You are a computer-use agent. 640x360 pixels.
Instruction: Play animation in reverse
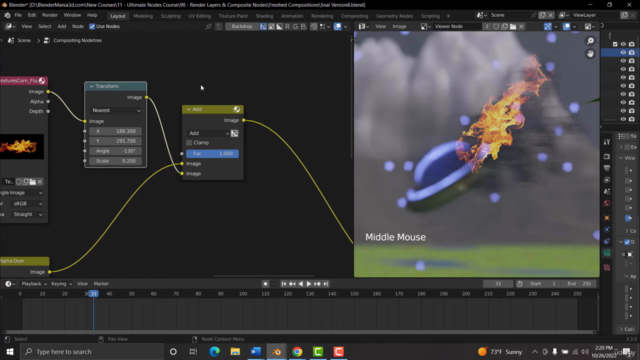coord(301,284)
